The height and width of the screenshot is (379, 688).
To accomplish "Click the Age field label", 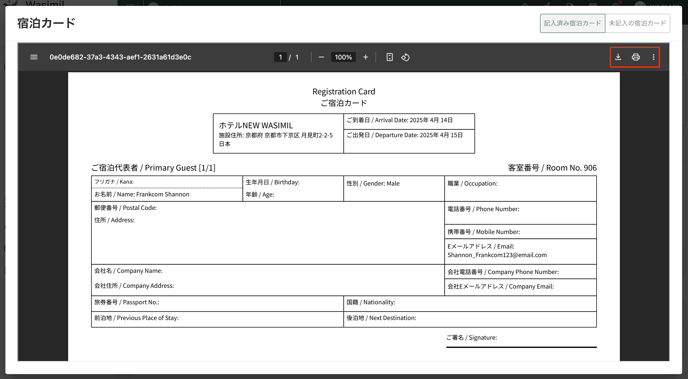I will [x=260, y=194].
